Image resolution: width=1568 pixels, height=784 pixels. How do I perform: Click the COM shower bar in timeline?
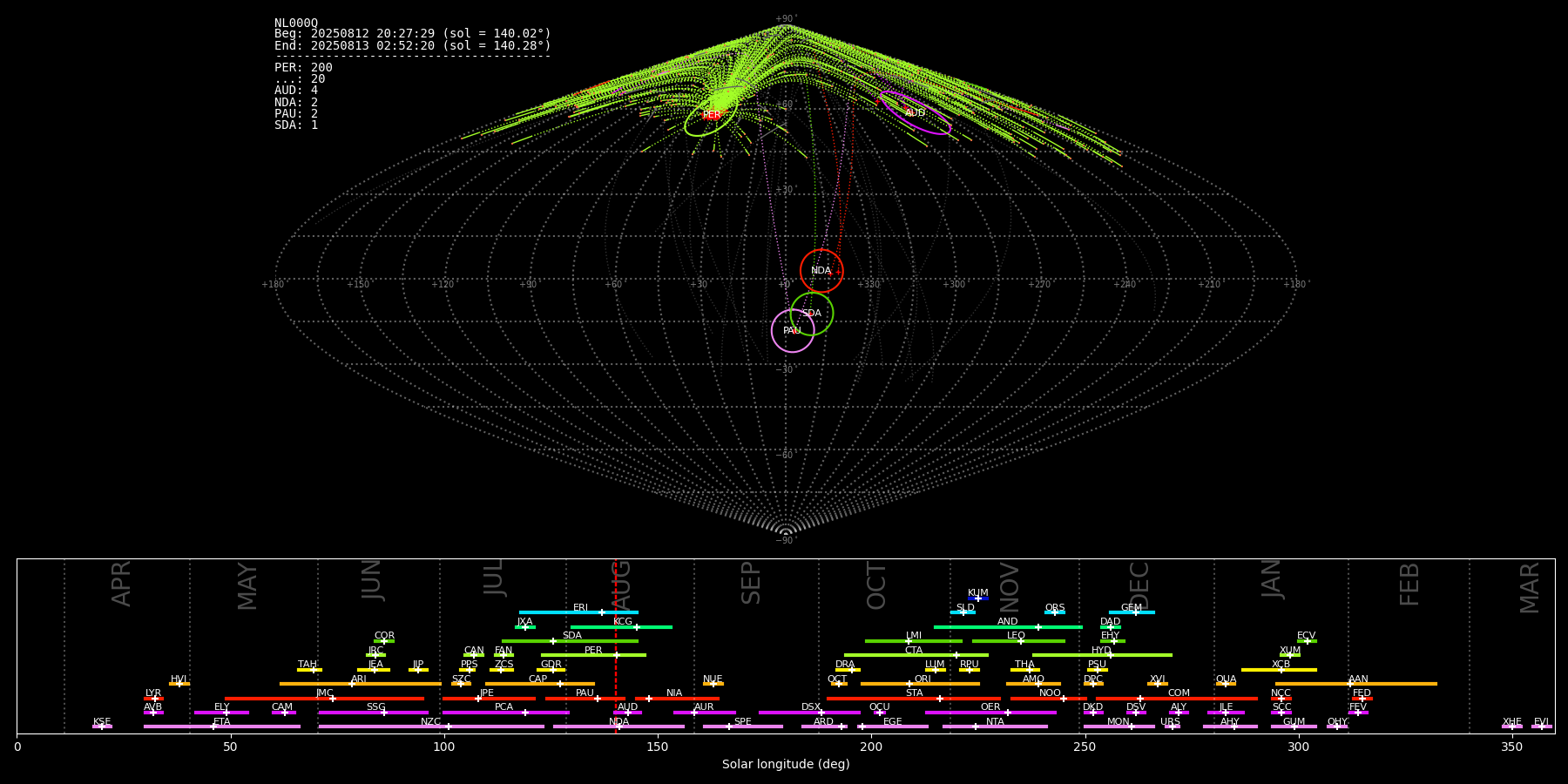[x=1177, y=699]
